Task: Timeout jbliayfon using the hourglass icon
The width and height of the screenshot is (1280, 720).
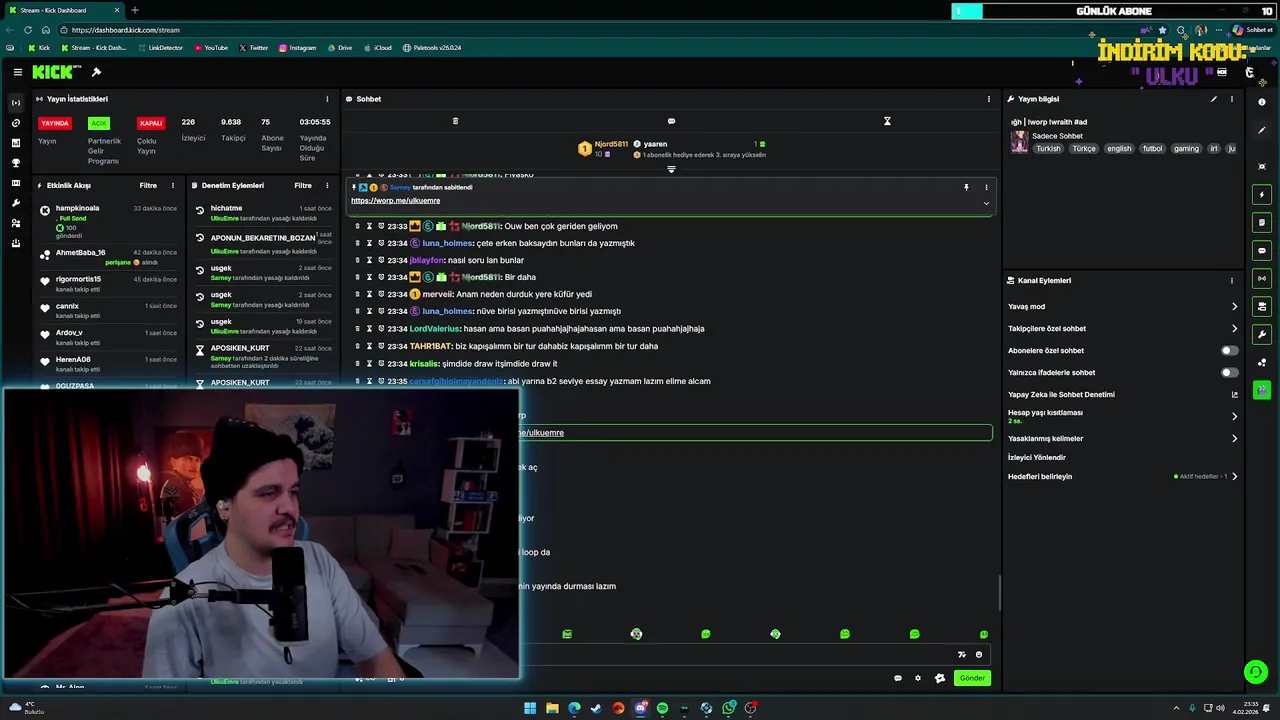Action: pos(369,260)
